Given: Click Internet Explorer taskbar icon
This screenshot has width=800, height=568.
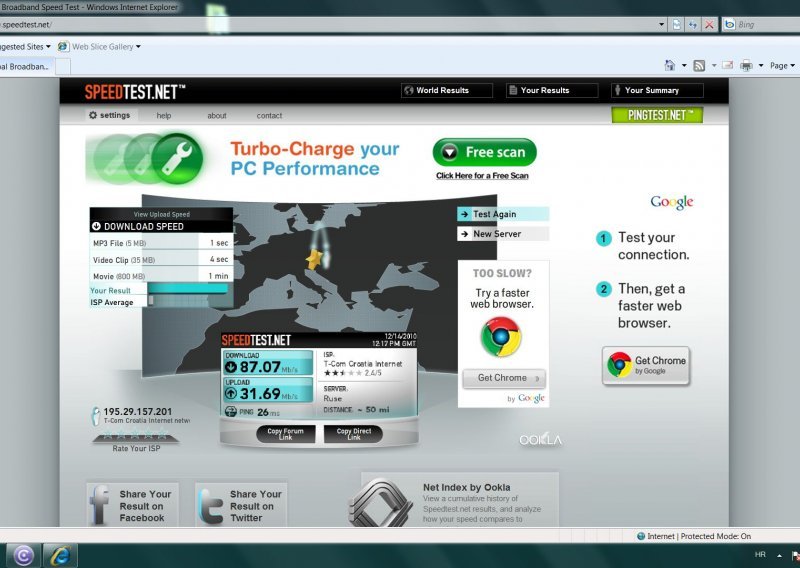Looking at the screenshot, I should [x=60, y=555].
